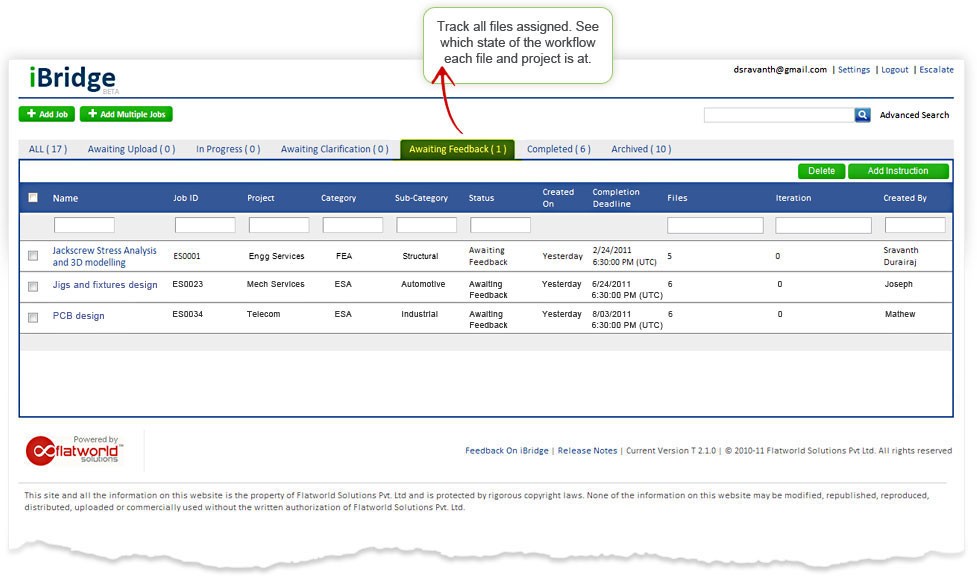
Task: Open the Archived (10) tab
Action: (x=640, y=149)
